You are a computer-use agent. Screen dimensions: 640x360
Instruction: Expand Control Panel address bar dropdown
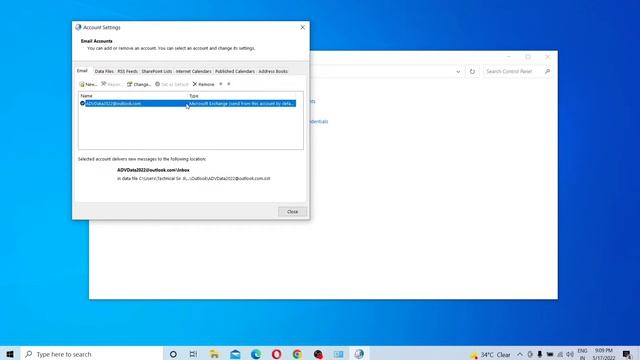point(458,71)
